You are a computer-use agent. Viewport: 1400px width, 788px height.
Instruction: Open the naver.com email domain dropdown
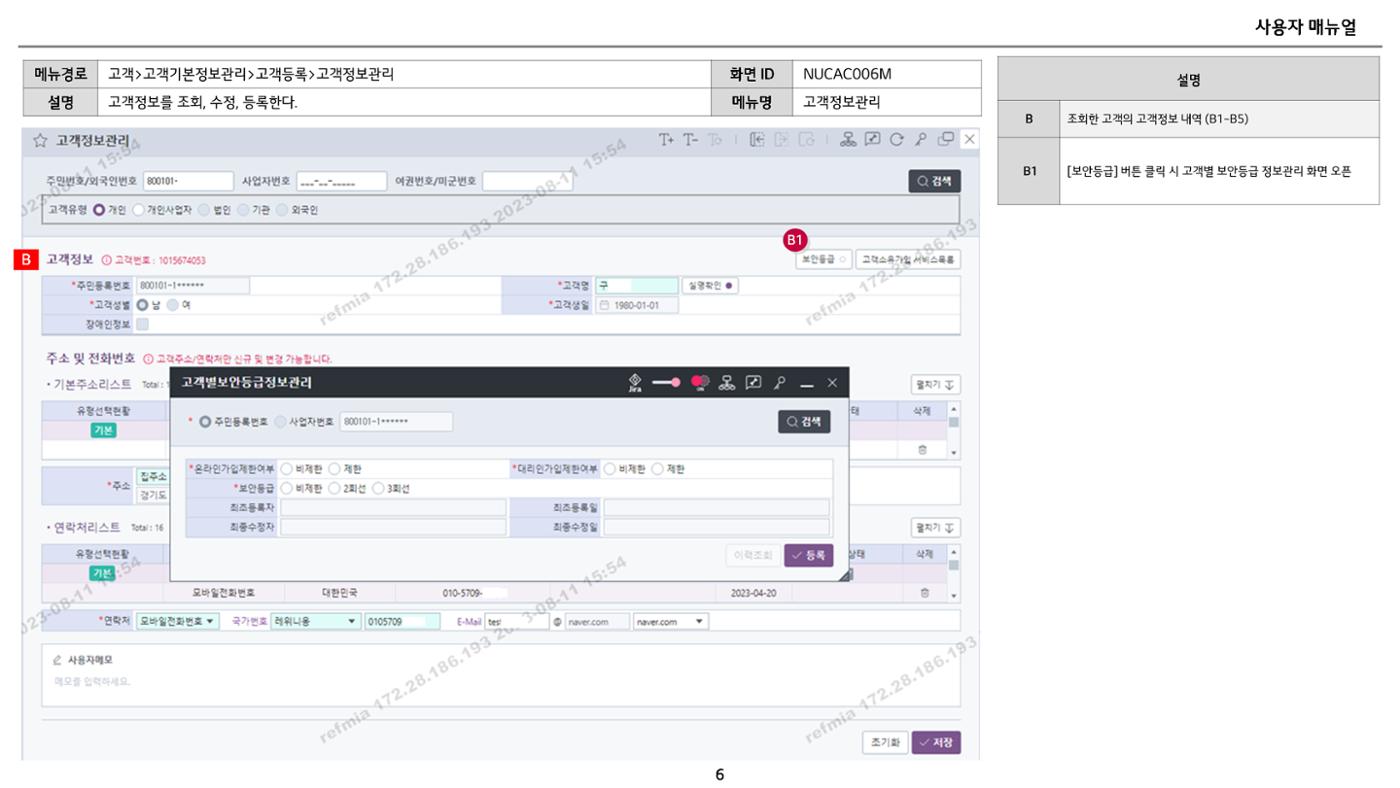point(671,621)
